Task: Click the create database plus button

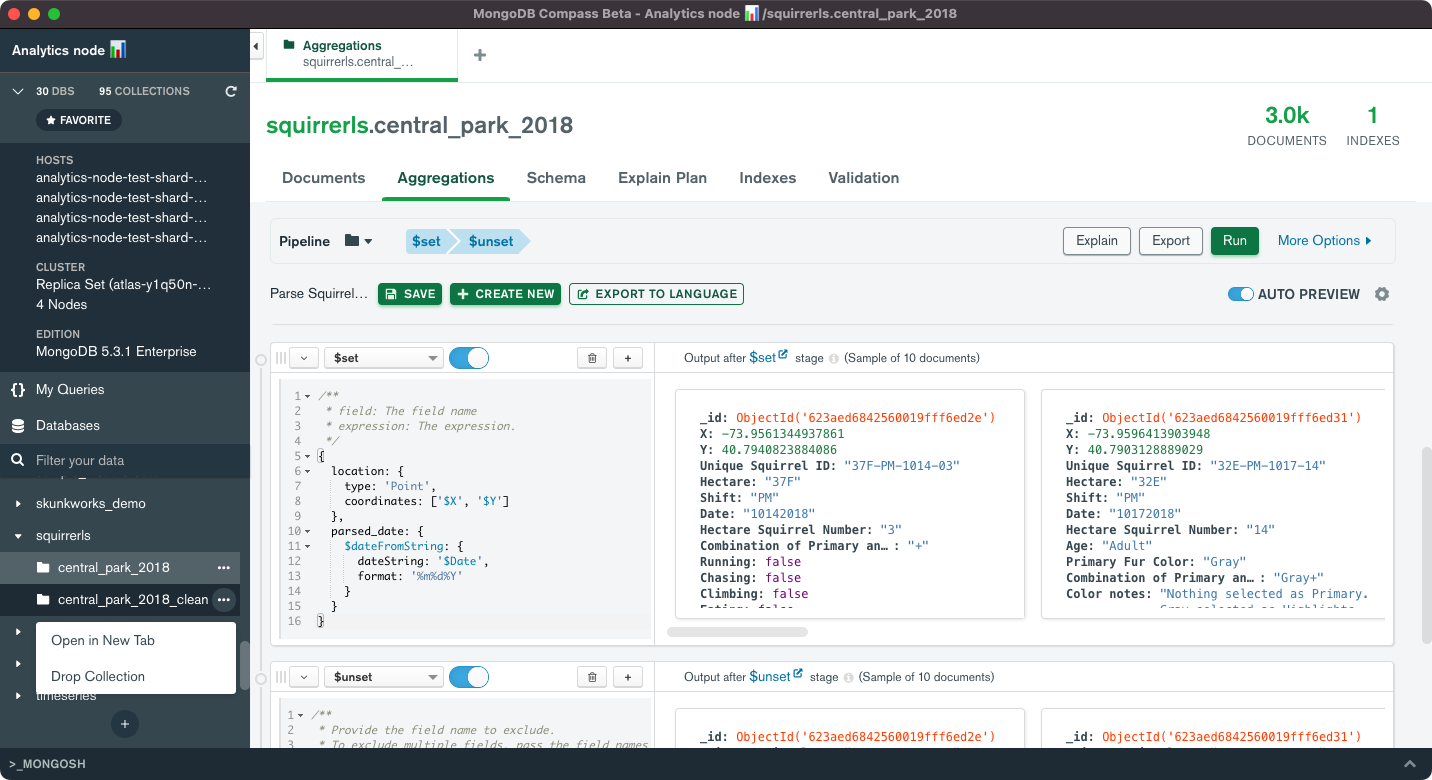Action: (x=125, y=723)
